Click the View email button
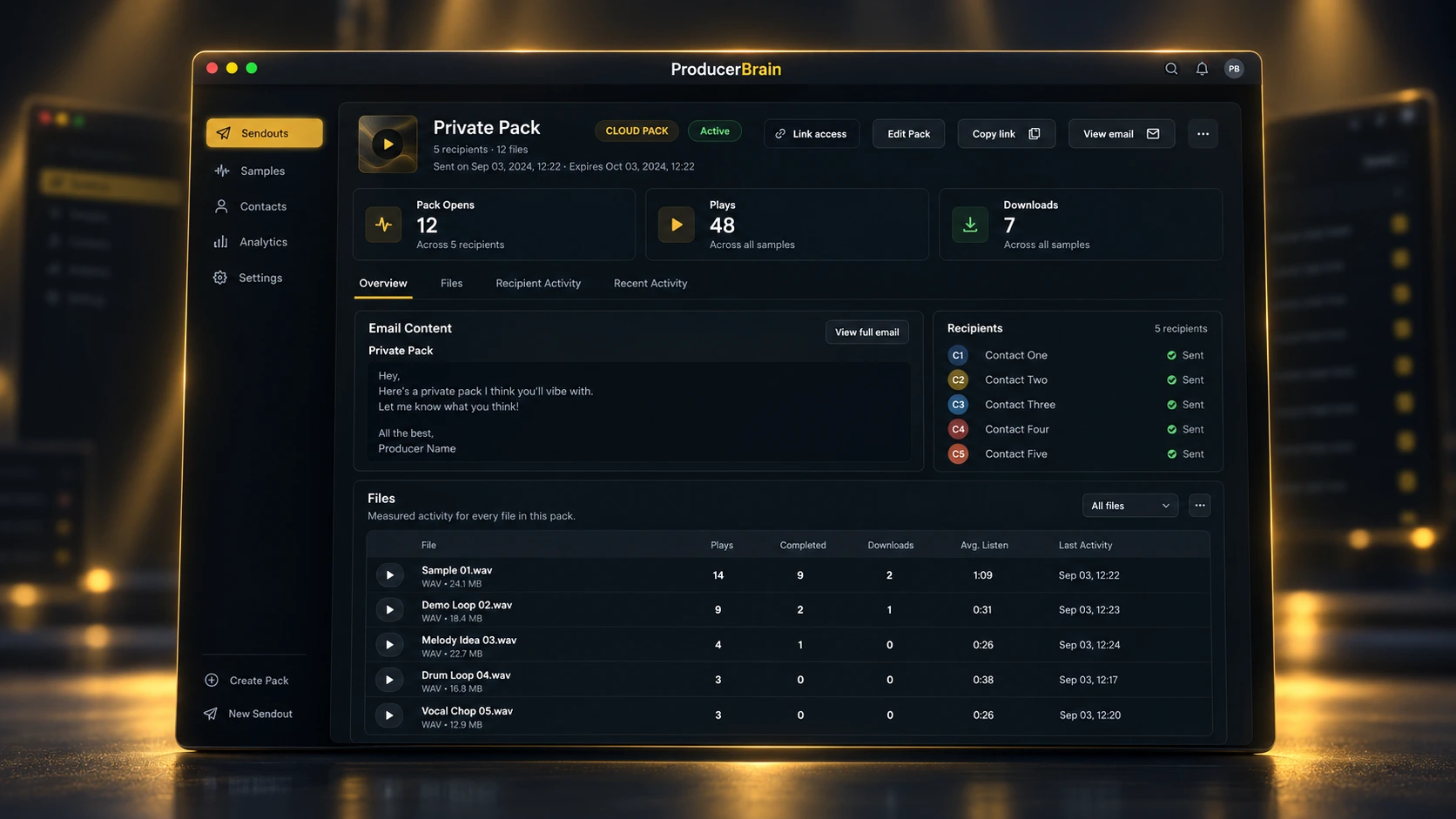Image resolution: width=1456 pixels, height=819 pixels. (x=1121, y=134)
